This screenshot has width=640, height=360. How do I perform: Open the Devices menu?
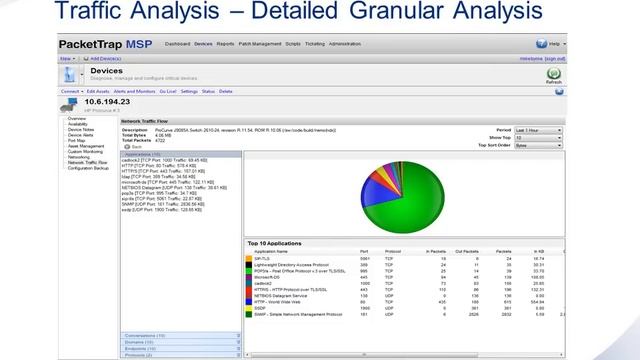click(x=203, y=44)
